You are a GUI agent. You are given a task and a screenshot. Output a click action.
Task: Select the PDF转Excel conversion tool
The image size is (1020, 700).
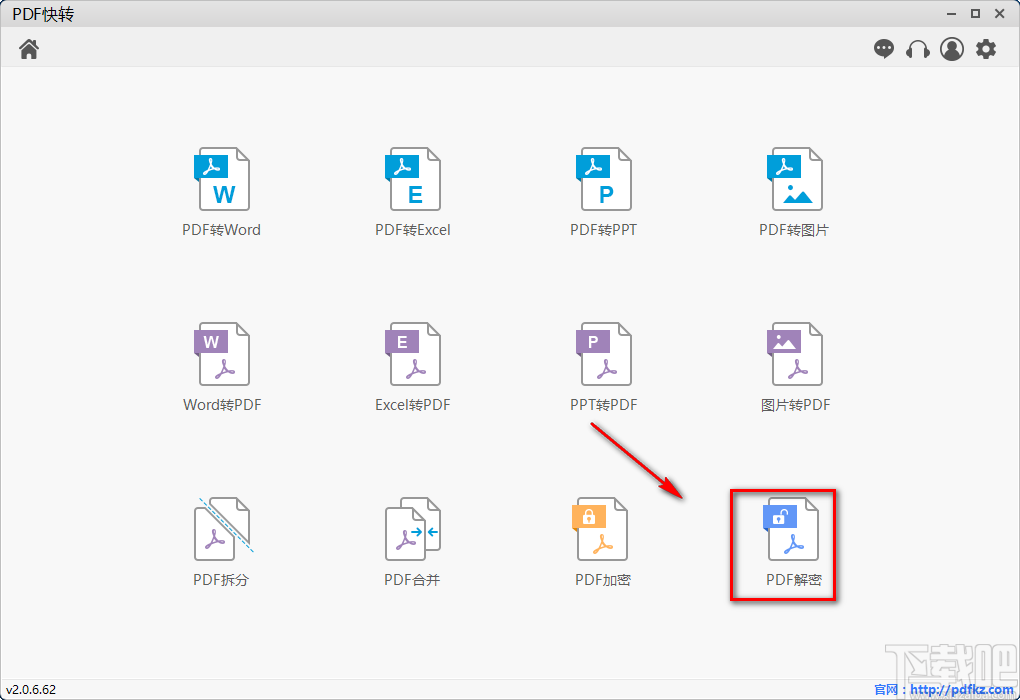tap(413, 180)
